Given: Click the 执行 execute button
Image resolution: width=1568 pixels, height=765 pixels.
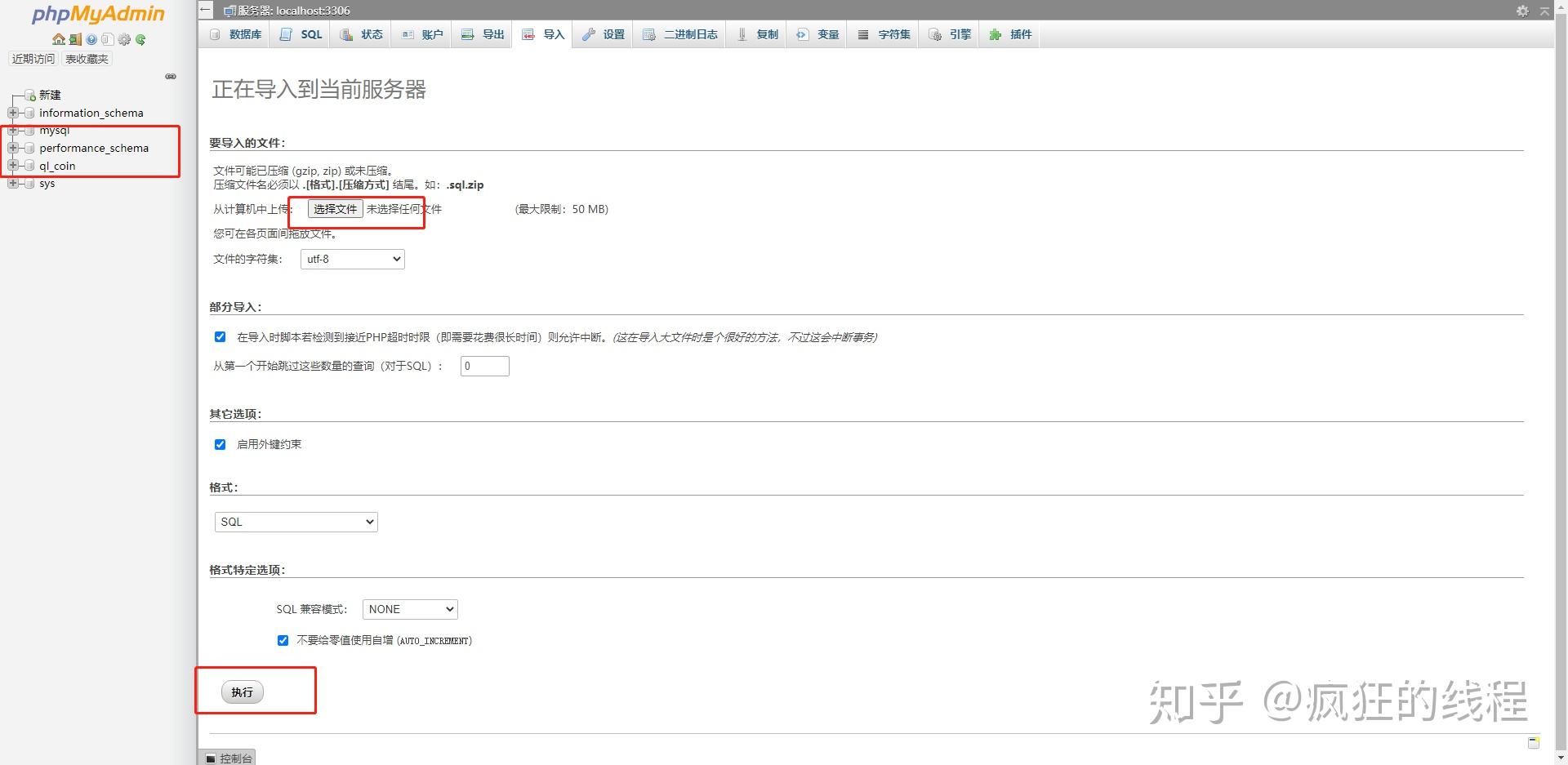Looking at the screenshot, I should coord(242,692).
